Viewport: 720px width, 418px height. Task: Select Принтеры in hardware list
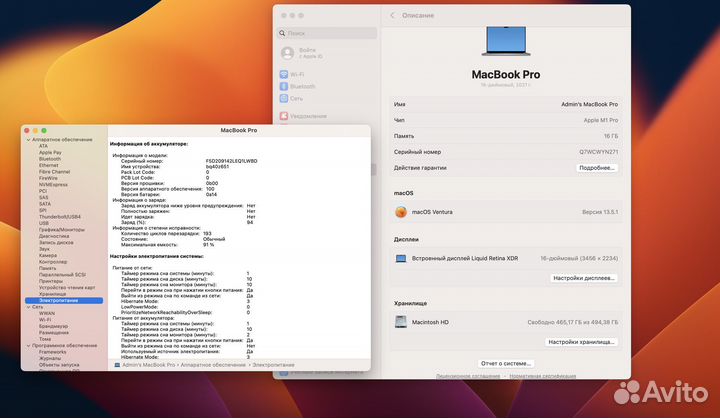coord(51,281)
